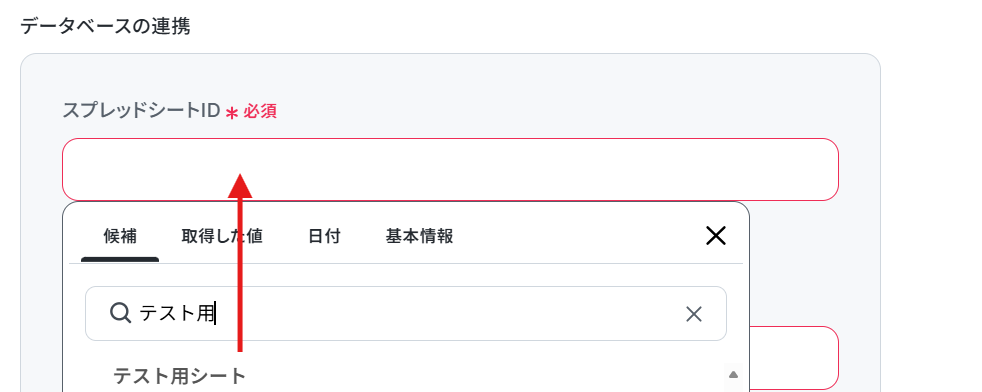The image size is (982, 392).
Task: Click the スプレッドシートID label text
Action: point(142,111)
